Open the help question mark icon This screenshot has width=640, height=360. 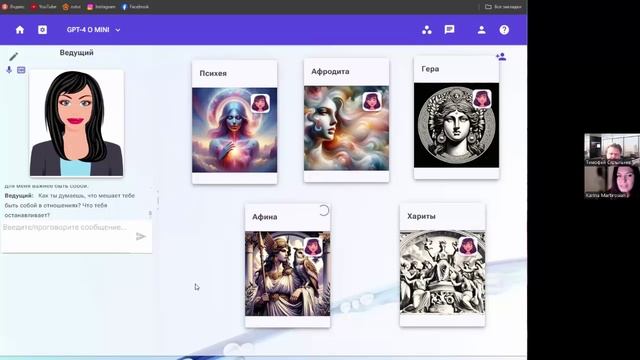[504, 30]
